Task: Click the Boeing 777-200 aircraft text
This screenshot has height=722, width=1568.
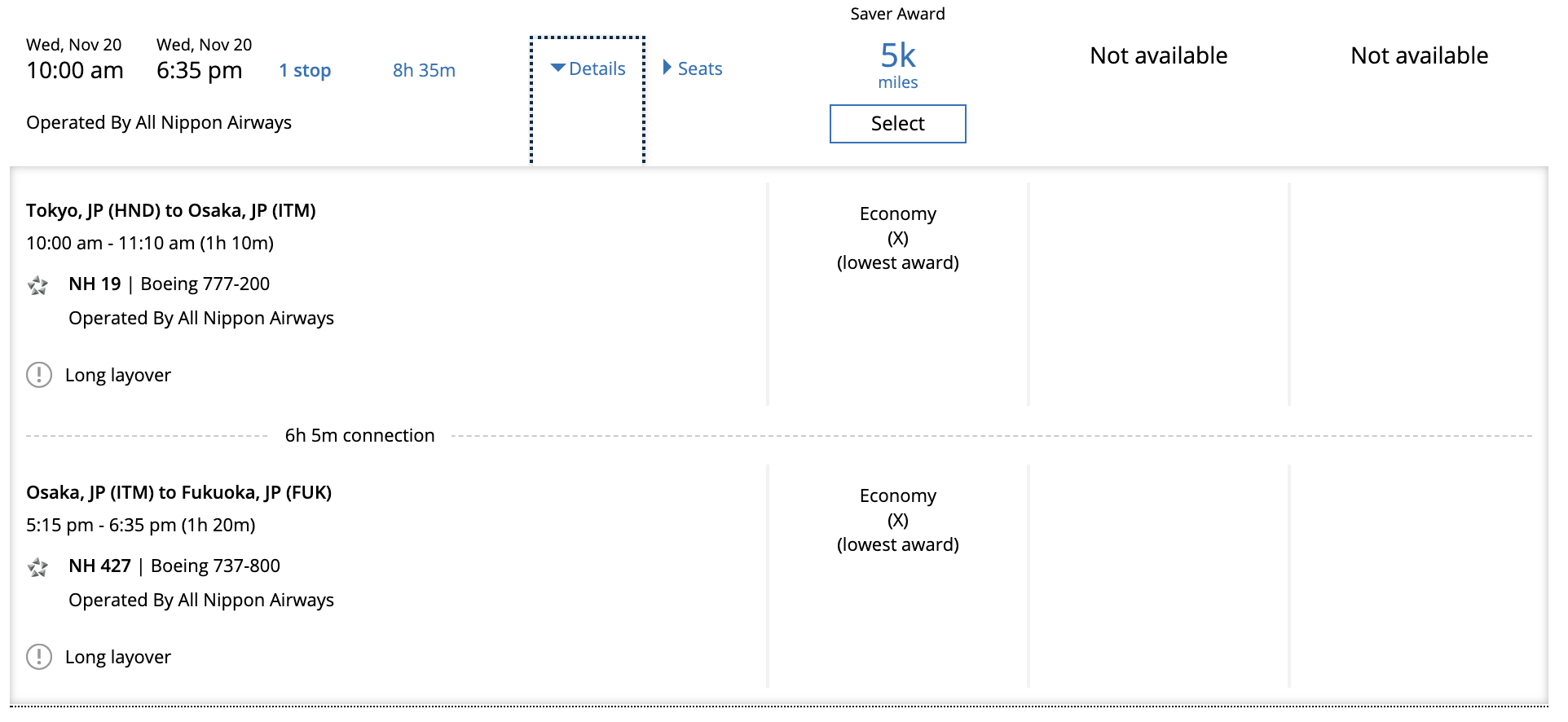Action: pyautogui.click(x=205, y=284)
